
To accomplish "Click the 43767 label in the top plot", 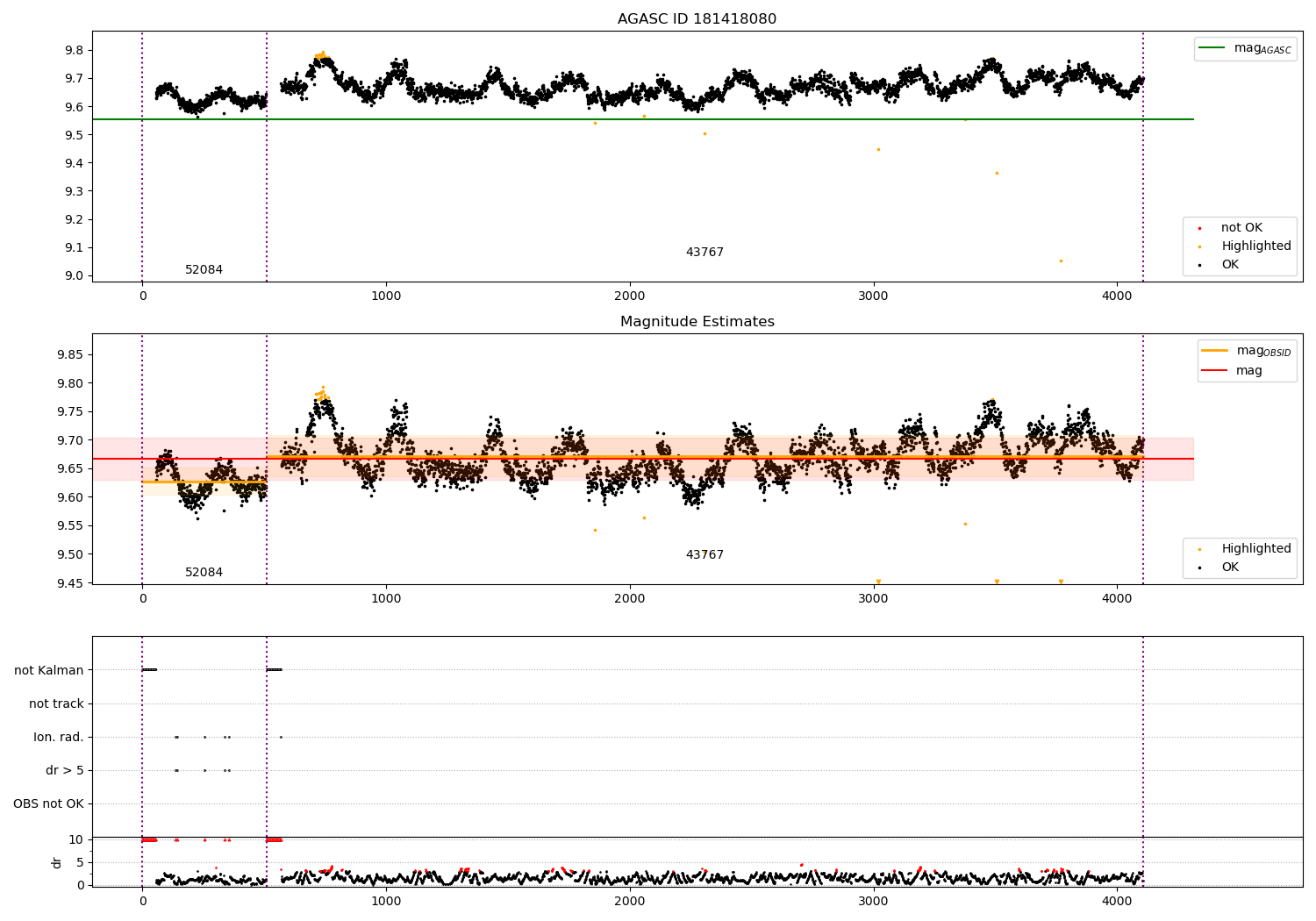I will [x=704, y=253].
